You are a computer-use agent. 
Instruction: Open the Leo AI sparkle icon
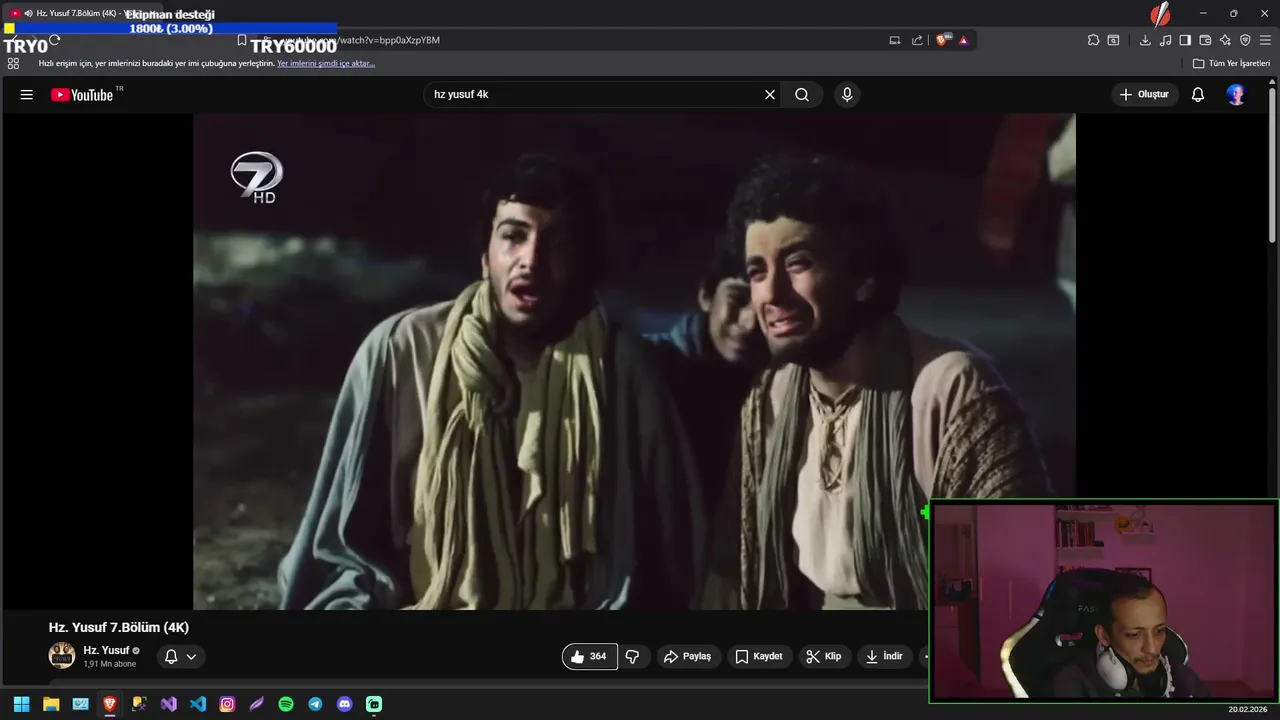click(x=1225, y=40)
